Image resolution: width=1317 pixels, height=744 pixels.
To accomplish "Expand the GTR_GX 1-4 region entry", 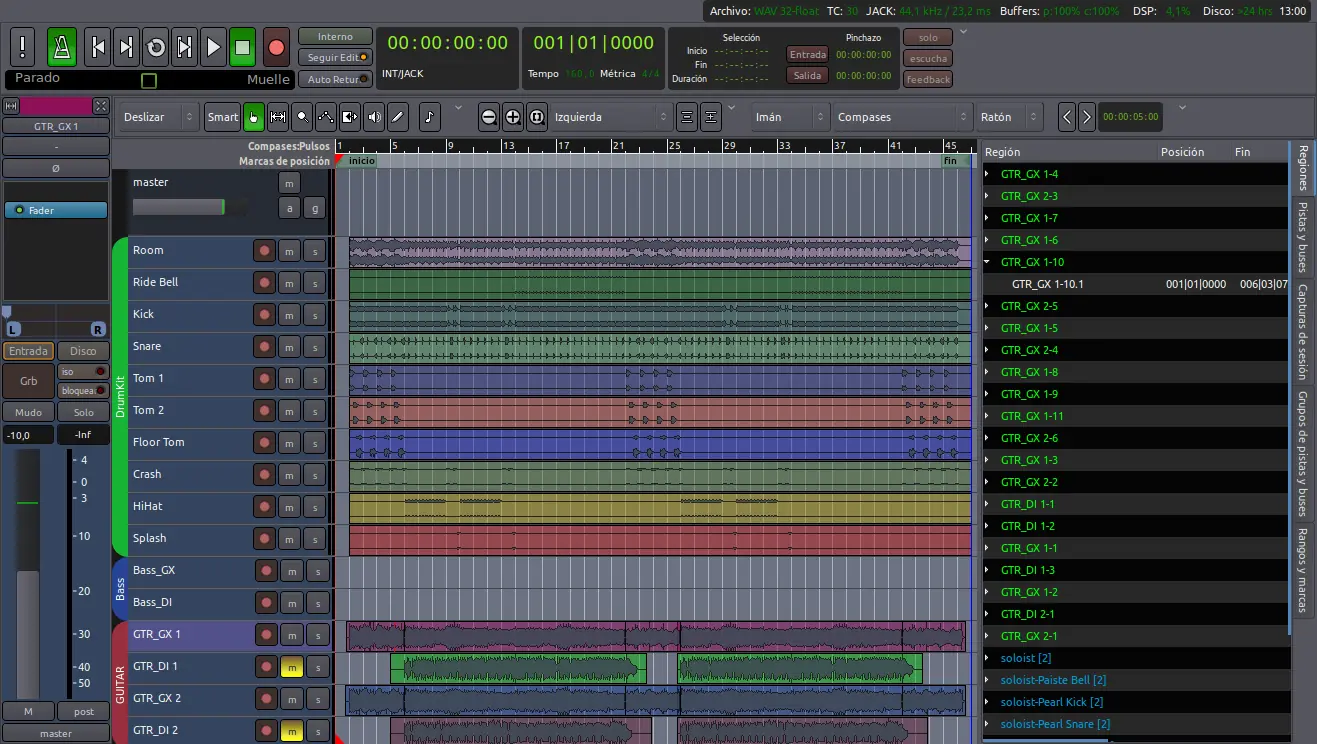I will pos(987,174).
